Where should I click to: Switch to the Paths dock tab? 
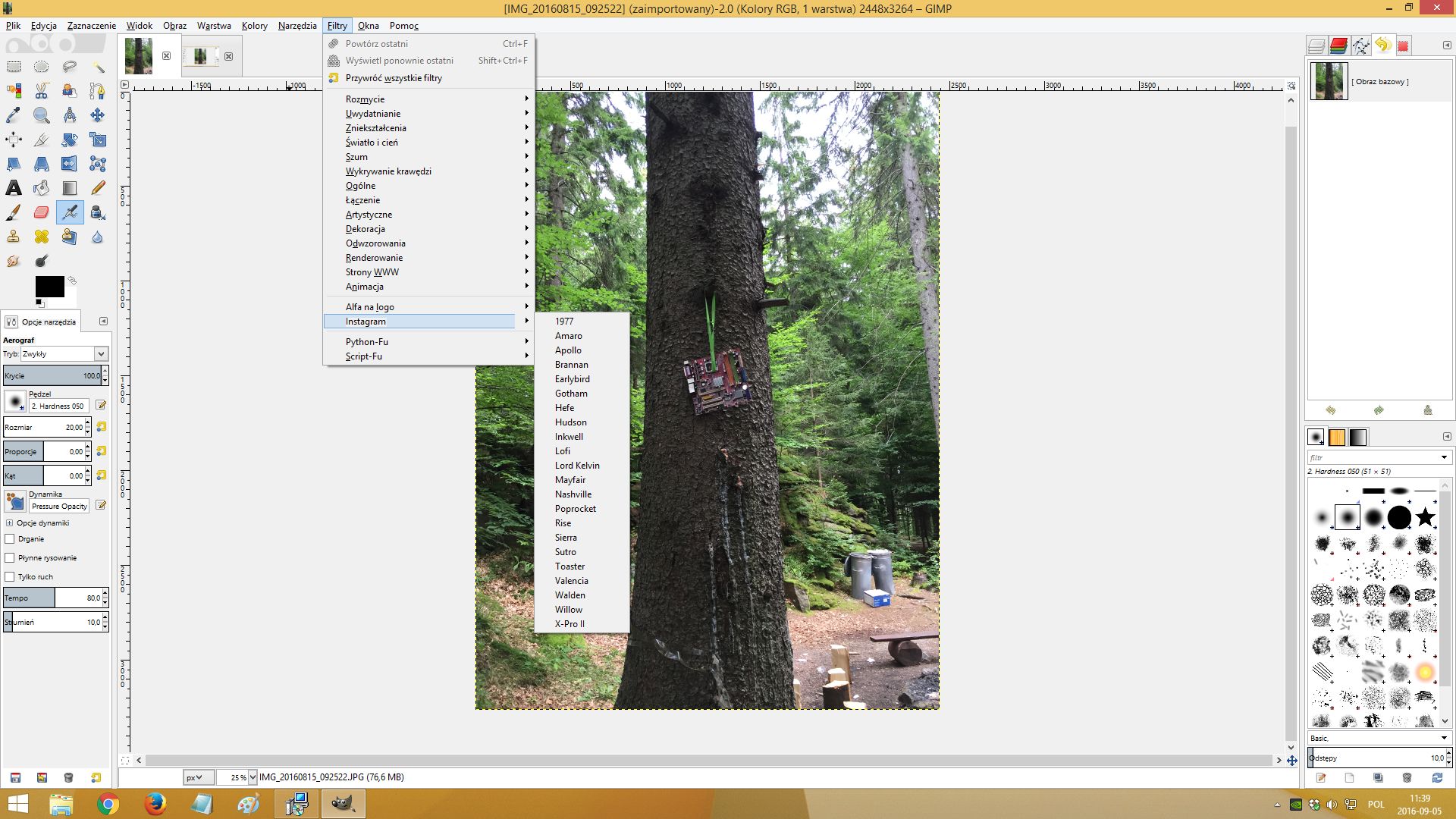(1360, 46)
